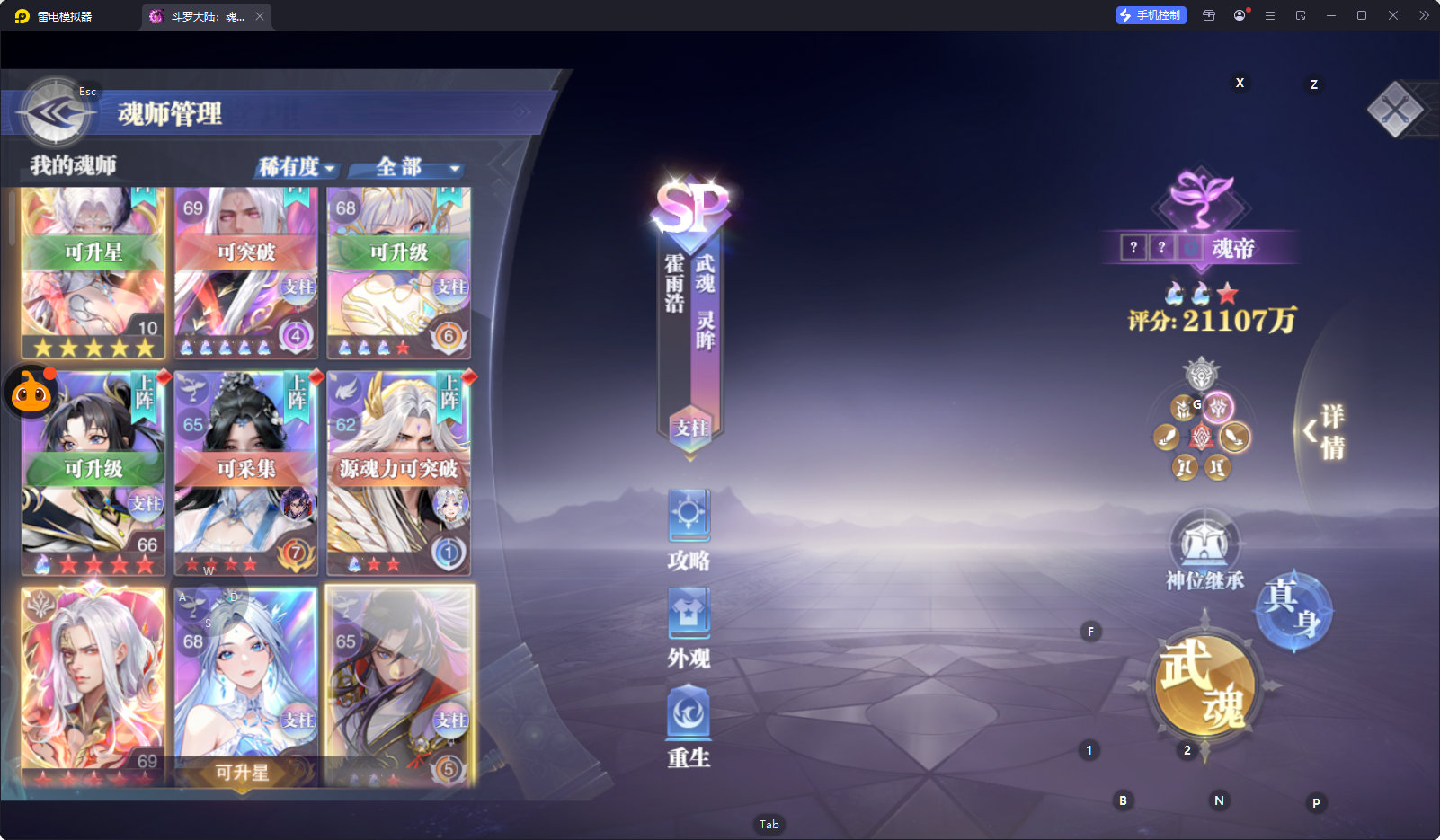Open the 稀有度 sort dropdown
Screen dimensions: 1440x840
(297, 167)
